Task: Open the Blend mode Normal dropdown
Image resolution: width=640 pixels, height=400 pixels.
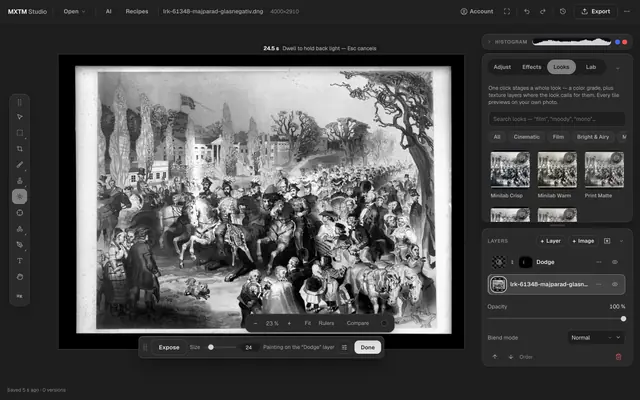Action: (x=596, y=338)
